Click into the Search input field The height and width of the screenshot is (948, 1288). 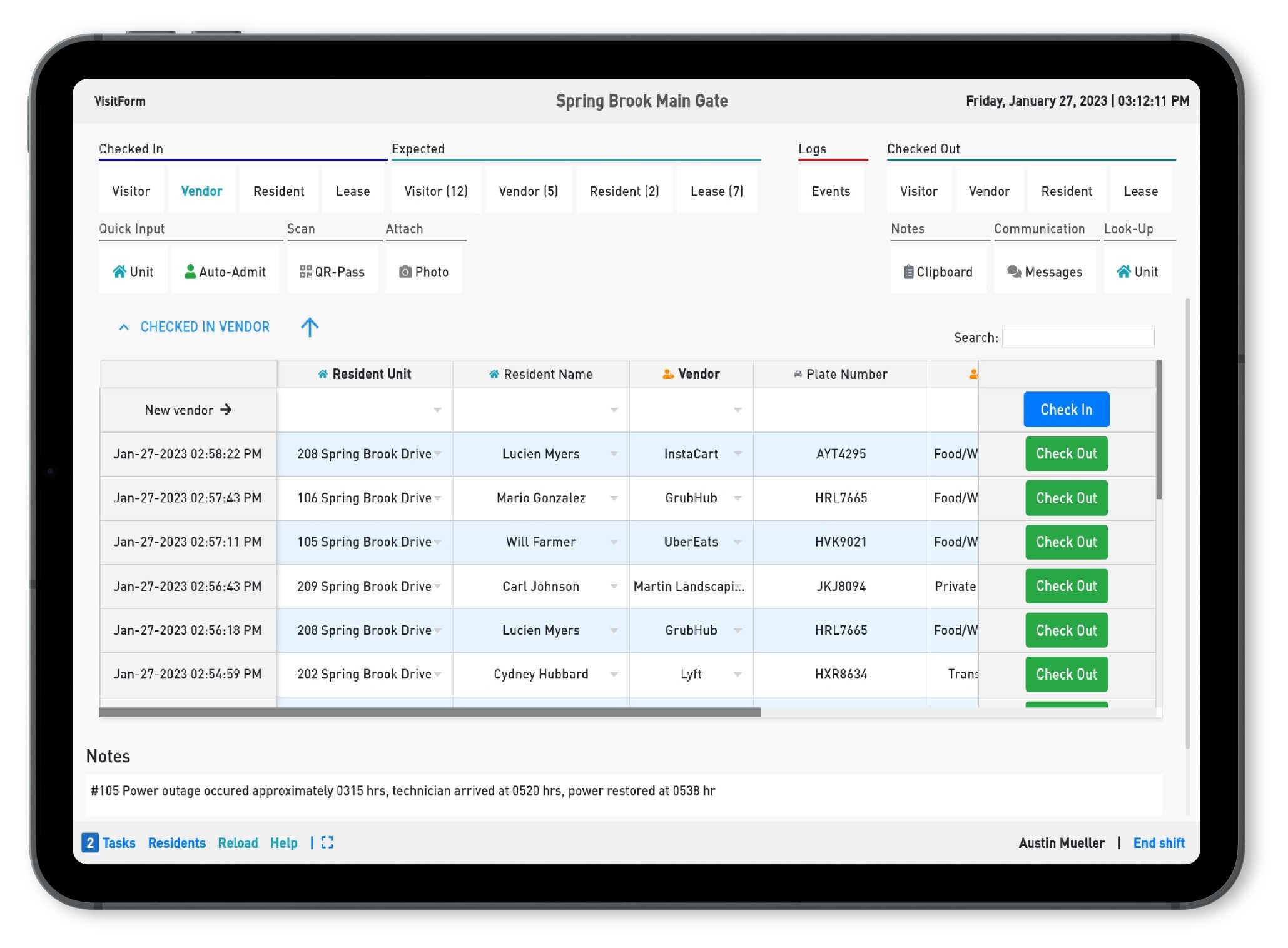pos(1078,337)
